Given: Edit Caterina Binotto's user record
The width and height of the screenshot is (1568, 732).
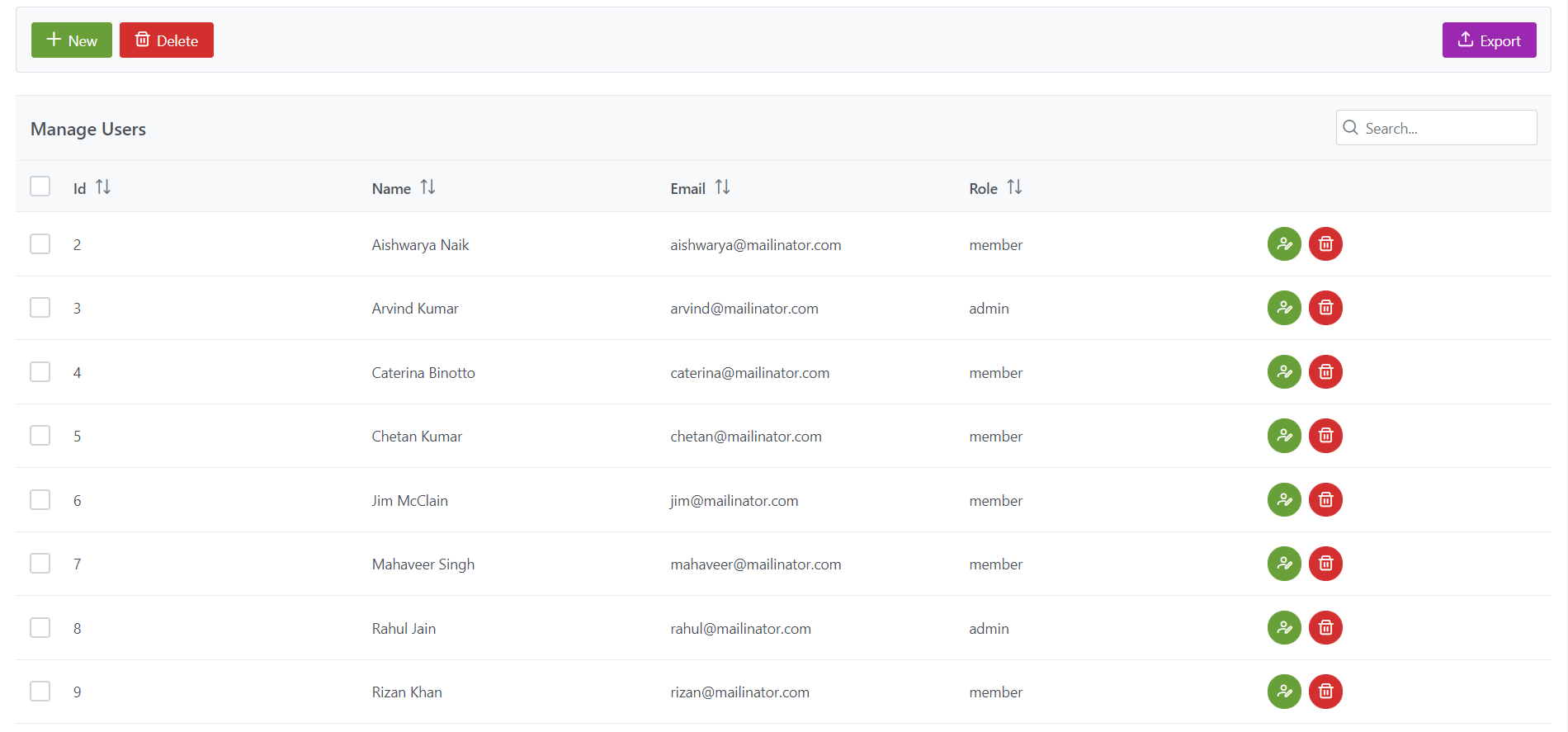Looking at the screenshot, I should pyautogui.click(x=1283, y=372).
